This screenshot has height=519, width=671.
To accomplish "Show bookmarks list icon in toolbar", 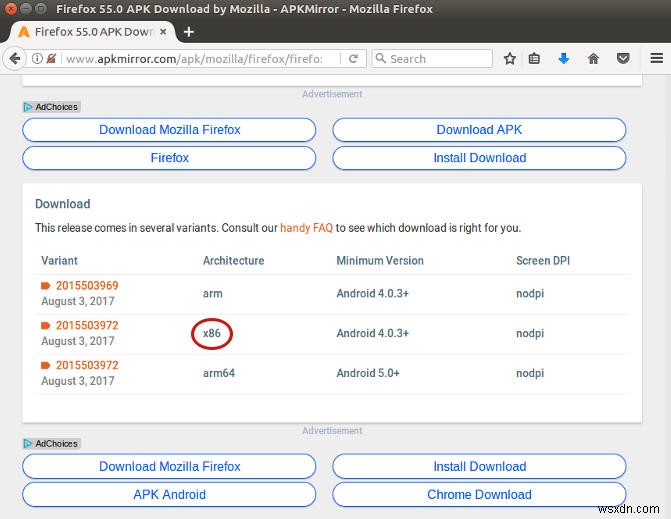I will click(534, 58).
